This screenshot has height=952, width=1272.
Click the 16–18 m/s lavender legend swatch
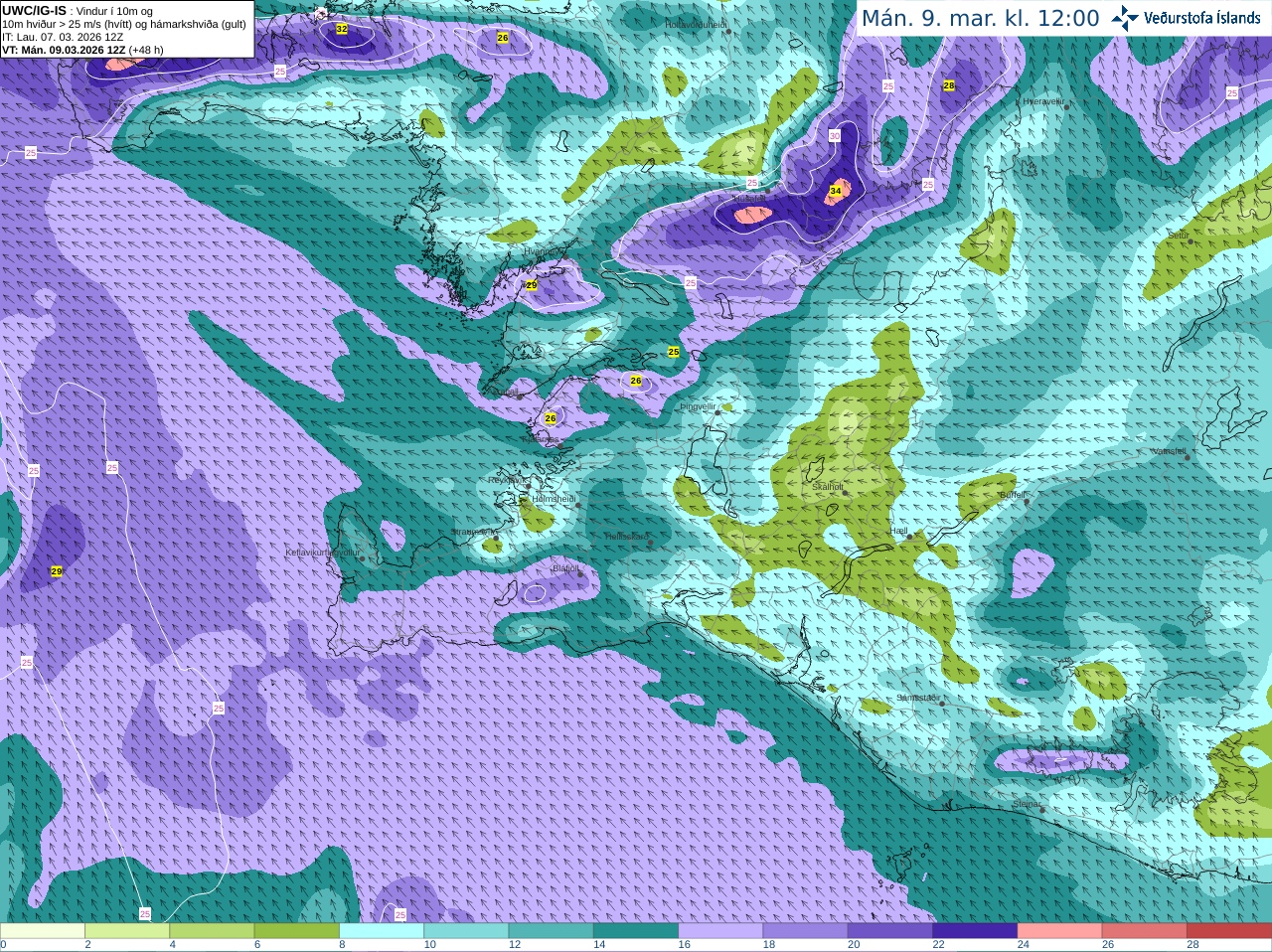(x=720, y=931)
